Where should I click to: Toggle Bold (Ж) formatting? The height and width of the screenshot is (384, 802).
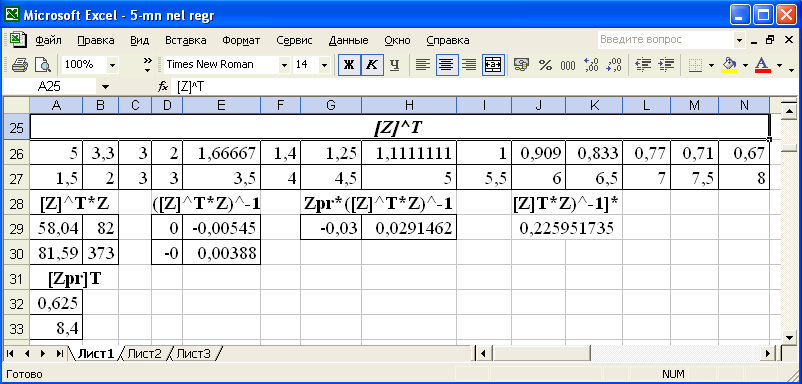(x=349, y=65)
